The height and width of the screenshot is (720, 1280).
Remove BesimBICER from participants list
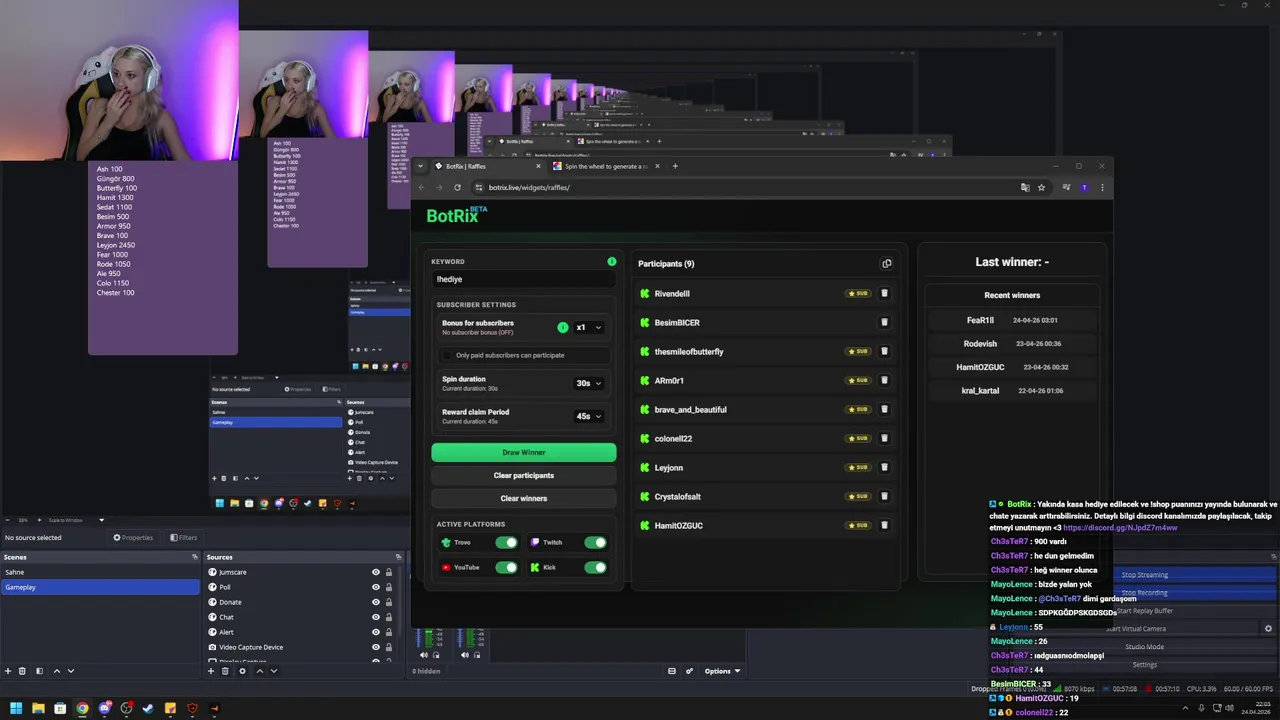[884, 322]
